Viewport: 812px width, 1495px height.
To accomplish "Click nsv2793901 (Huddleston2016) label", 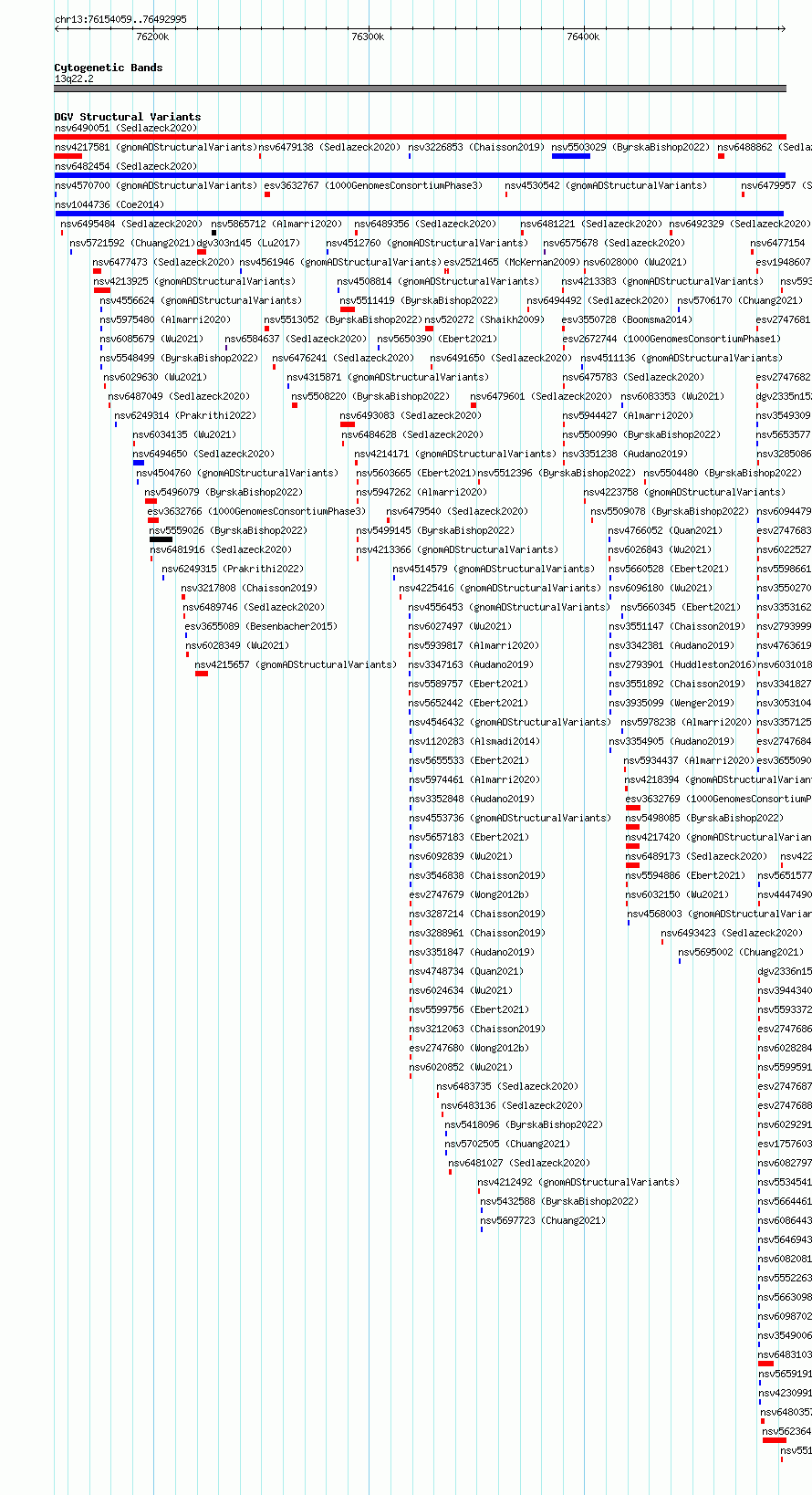I will coord(682,665).
